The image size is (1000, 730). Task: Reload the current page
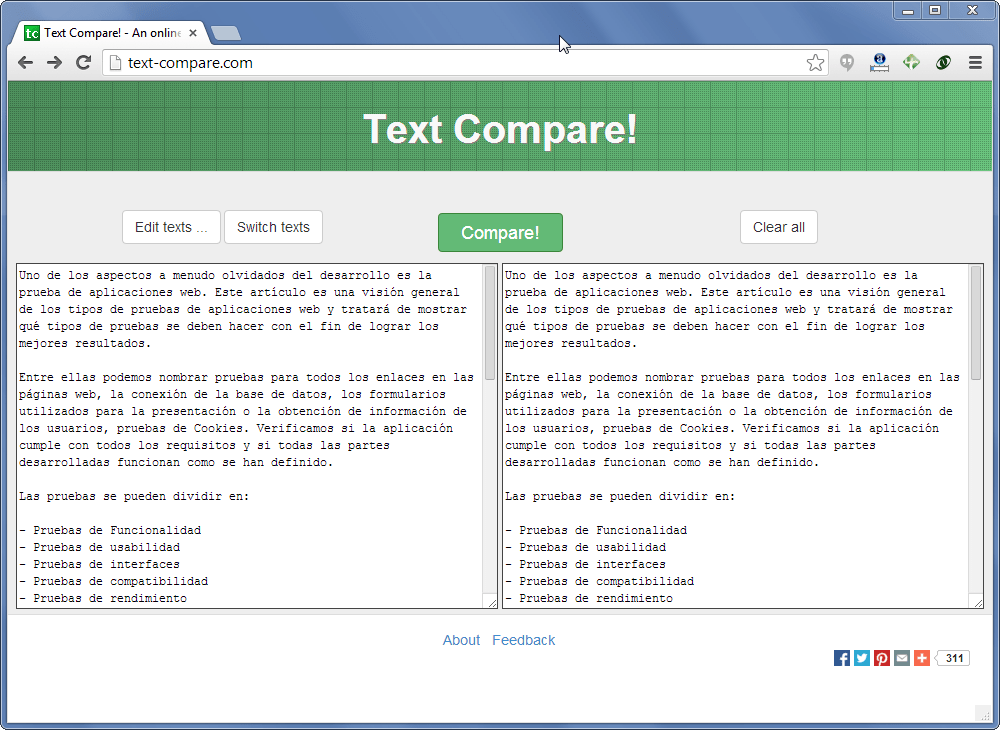(83, 62)
